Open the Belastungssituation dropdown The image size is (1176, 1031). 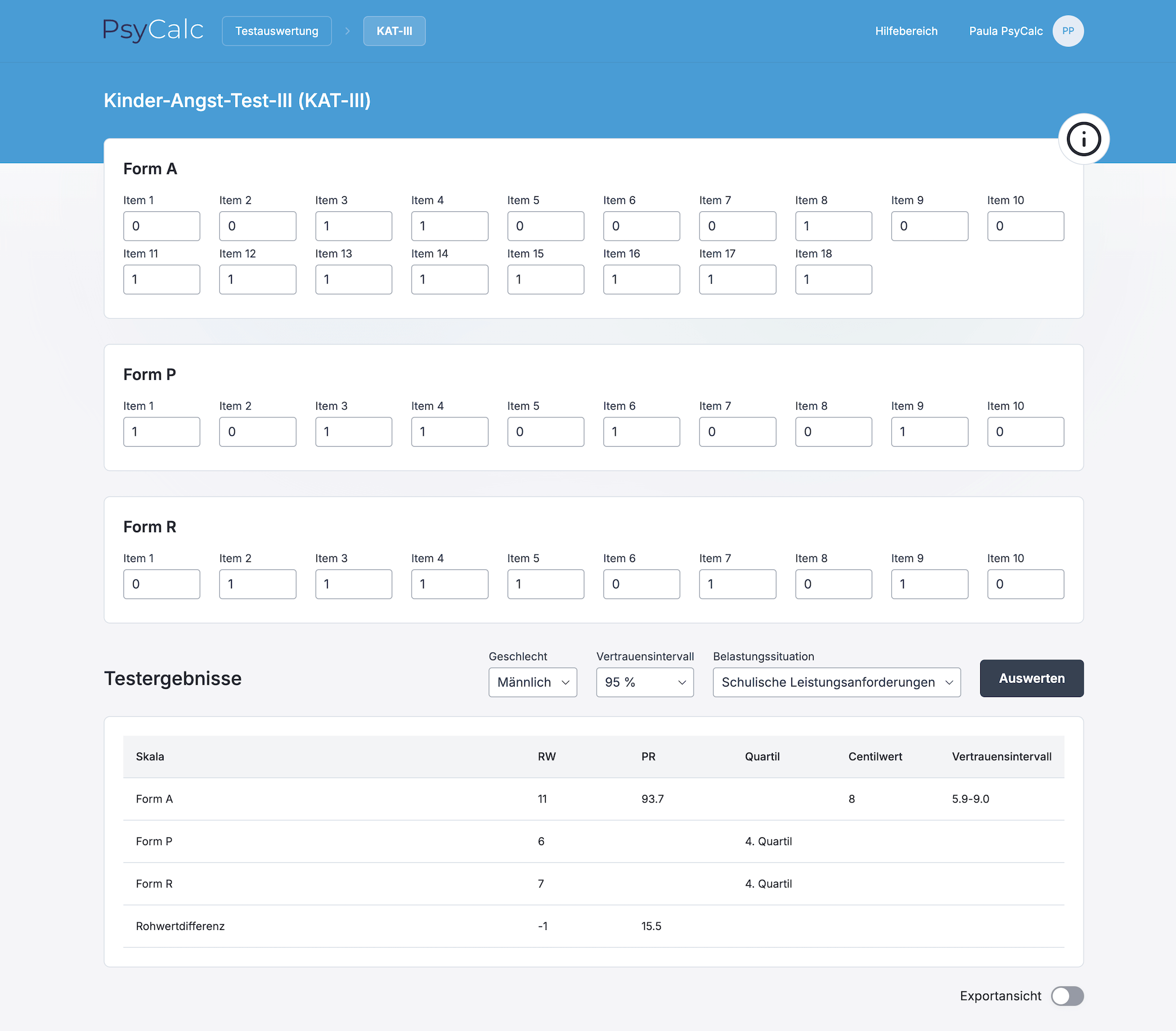[836, 683]
